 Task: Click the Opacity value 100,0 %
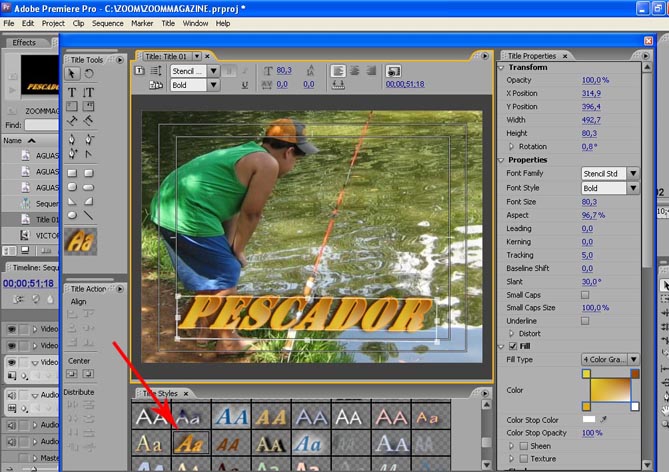[595, 80]
